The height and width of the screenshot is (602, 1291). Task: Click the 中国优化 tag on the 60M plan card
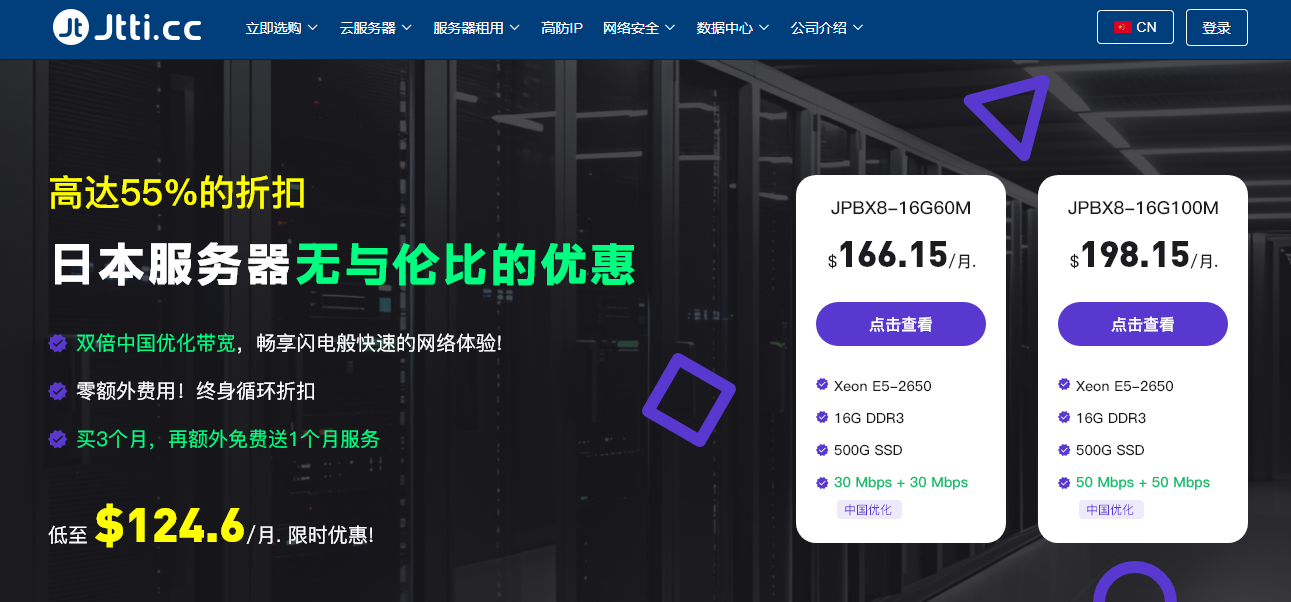click(x=868, y=509)
